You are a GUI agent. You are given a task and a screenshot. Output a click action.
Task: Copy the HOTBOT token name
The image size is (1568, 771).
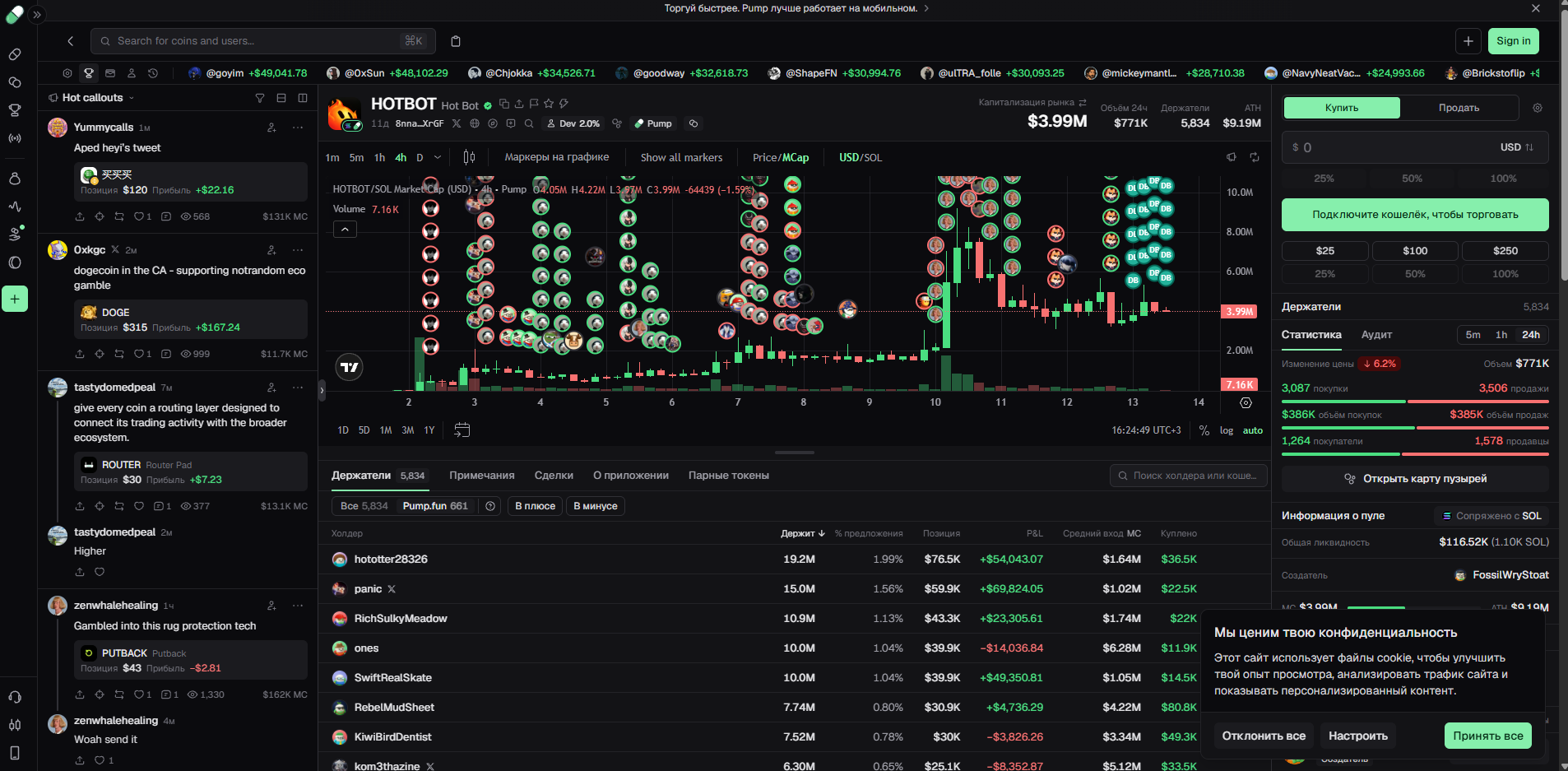click(x=504, y=104)
